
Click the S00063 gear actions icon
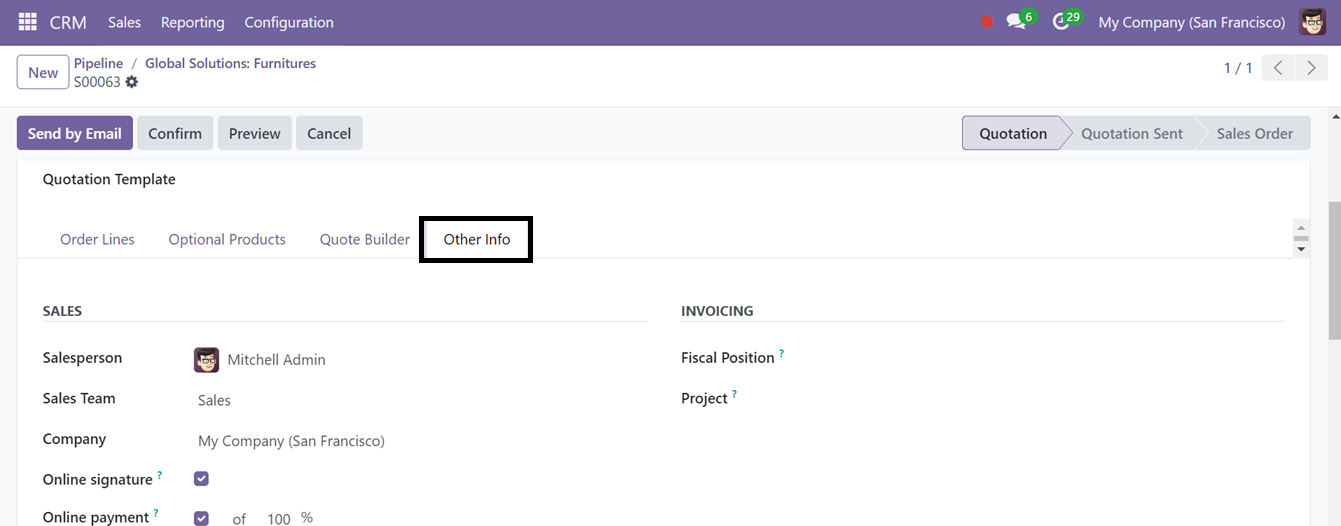[132, 82]
